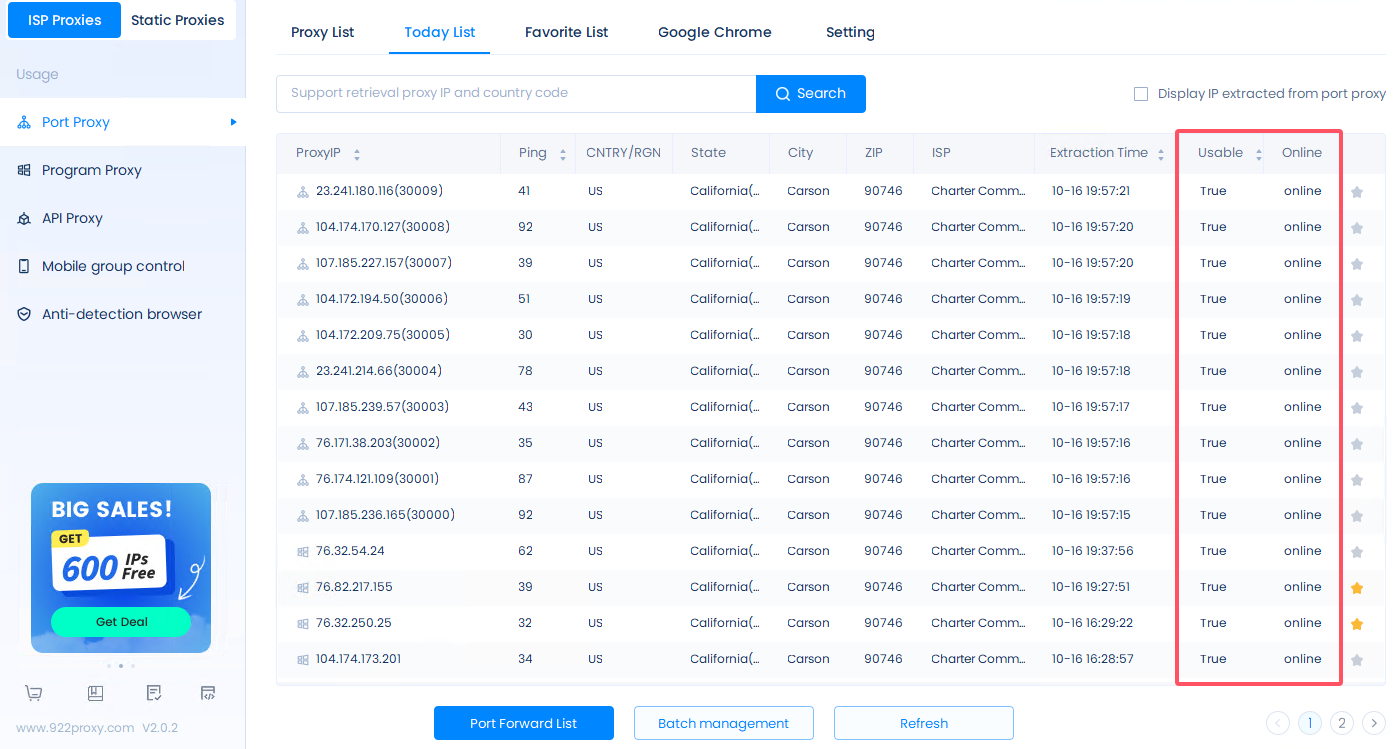This screenshot has width=1397, height=749.
Task: Click Get Deal on sales banner
Action: click(121, 622)
